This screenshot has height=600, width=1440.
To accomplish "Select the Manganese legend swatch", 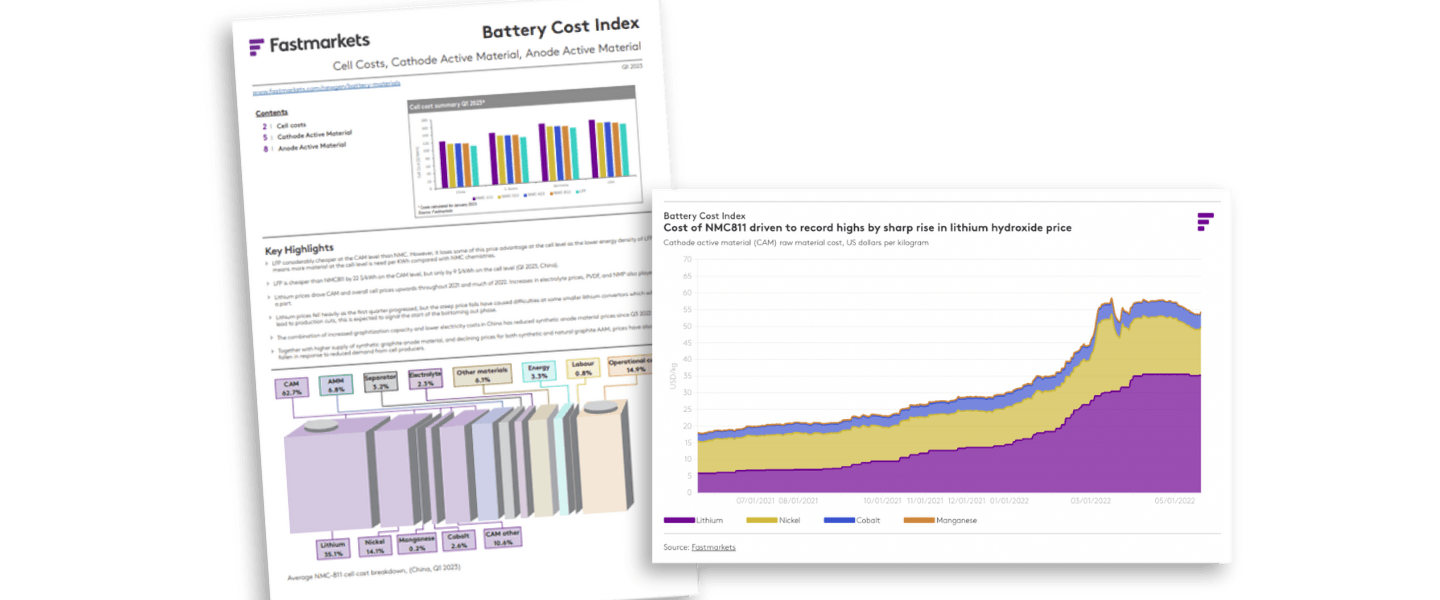I will 919,520.
